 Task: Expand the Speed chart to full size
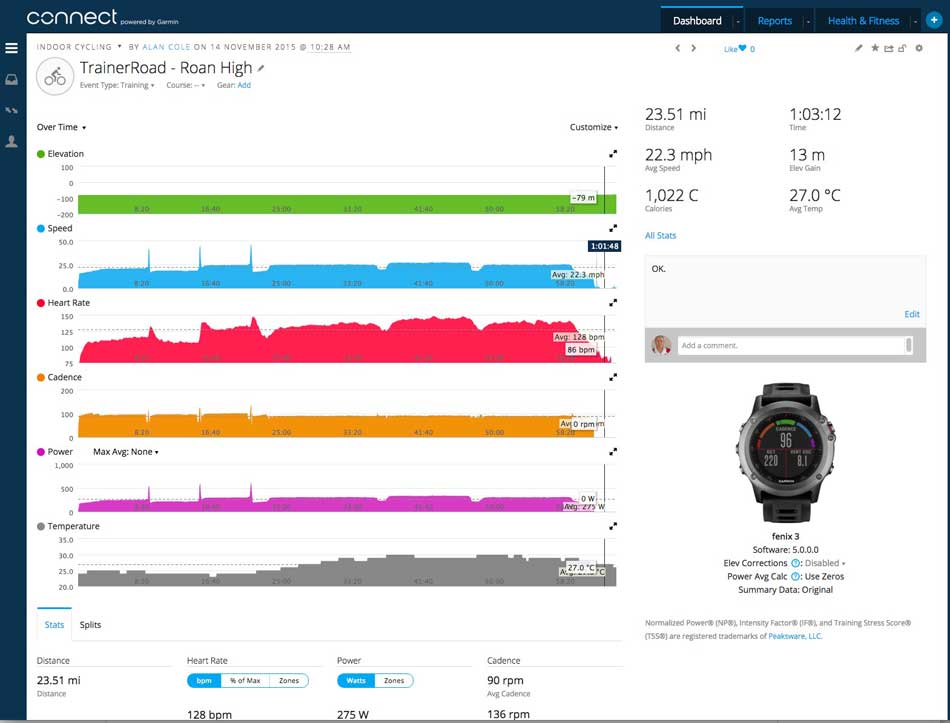click(x=613, y=228)
